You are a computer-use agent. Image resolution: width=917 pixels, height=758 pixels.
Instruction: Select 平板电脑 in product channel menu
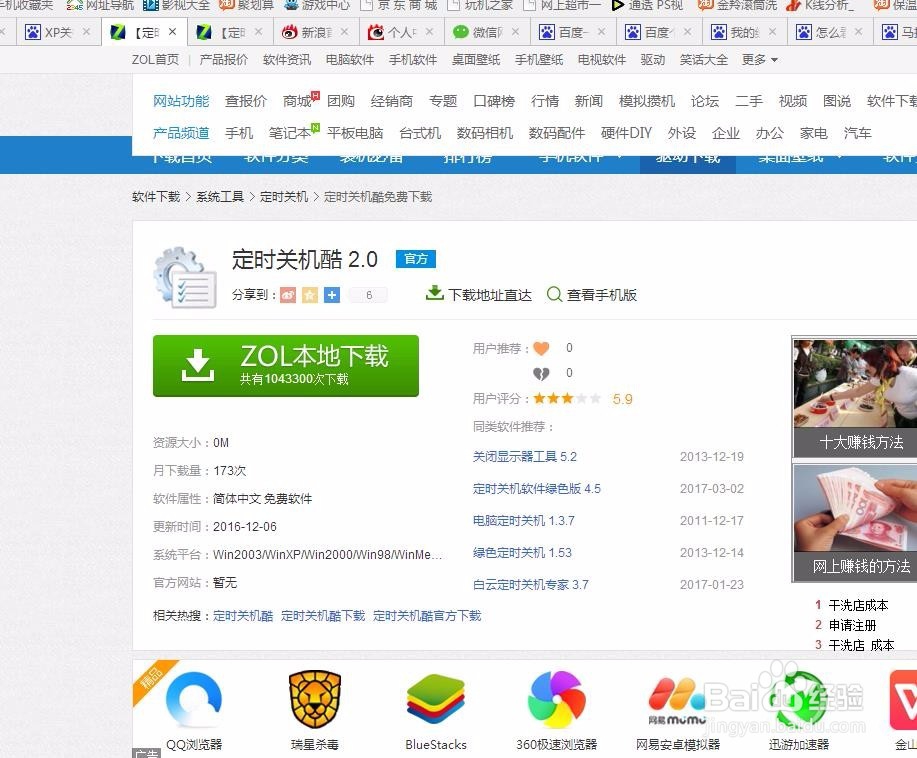[355, 133]
